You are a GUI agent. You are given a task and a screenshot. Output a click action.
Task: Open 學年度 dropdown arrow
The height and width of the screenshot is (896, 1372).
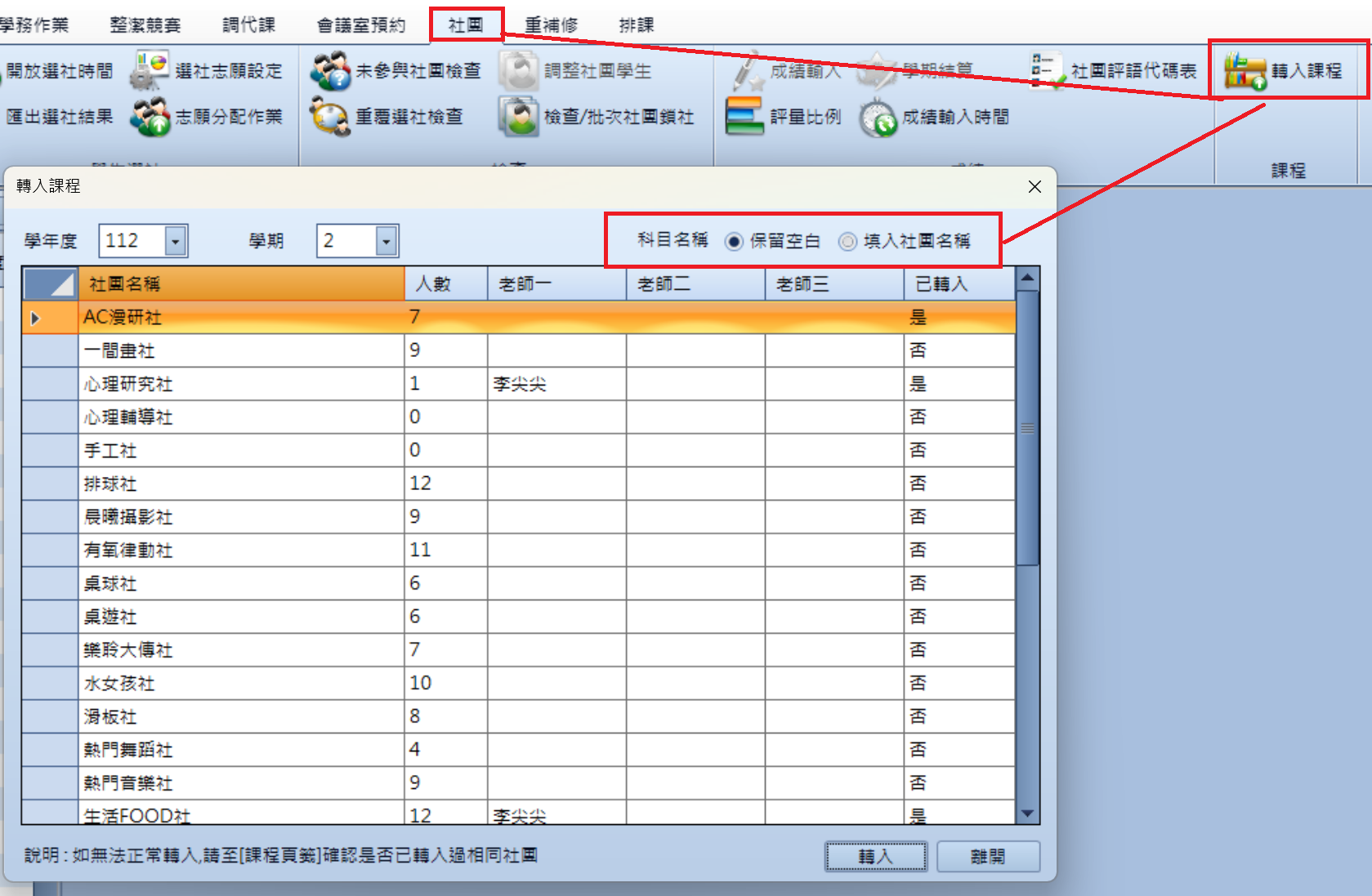pyautogui.click(x=176, y=241)
